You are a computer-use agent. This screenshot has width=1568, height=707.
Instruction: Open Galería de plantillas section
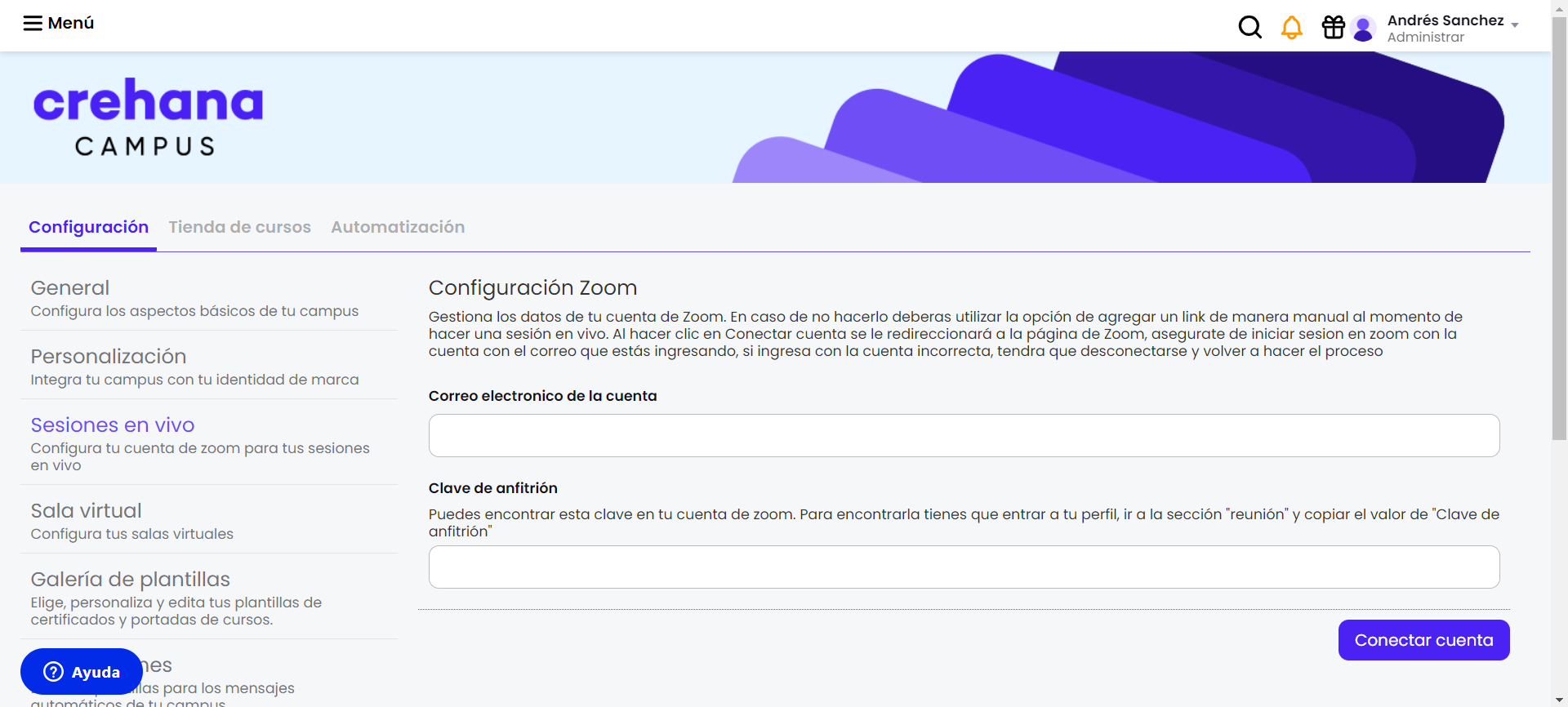[209, 598]
